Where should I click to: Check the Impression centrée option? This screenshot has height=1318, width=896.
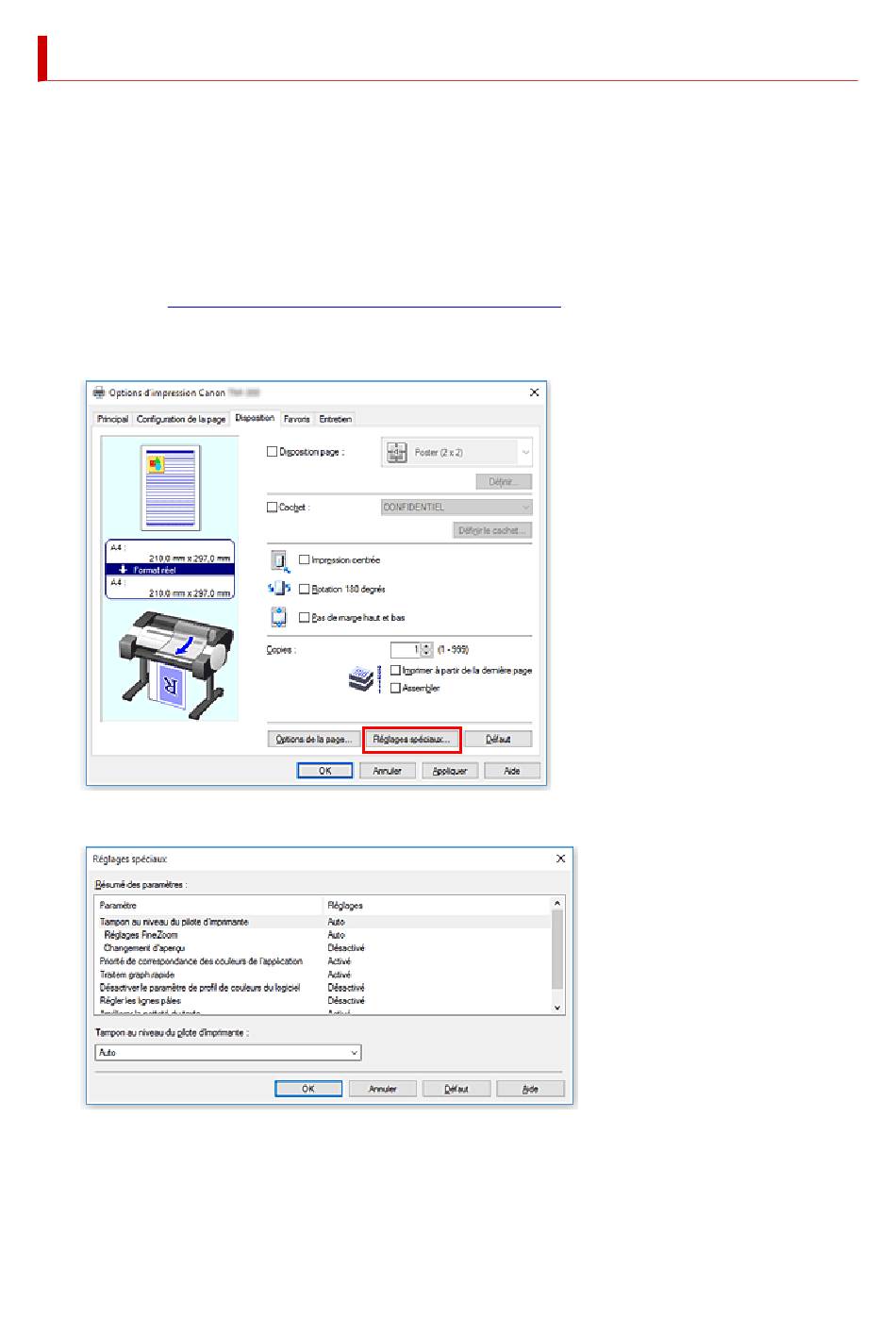point(305,560)
